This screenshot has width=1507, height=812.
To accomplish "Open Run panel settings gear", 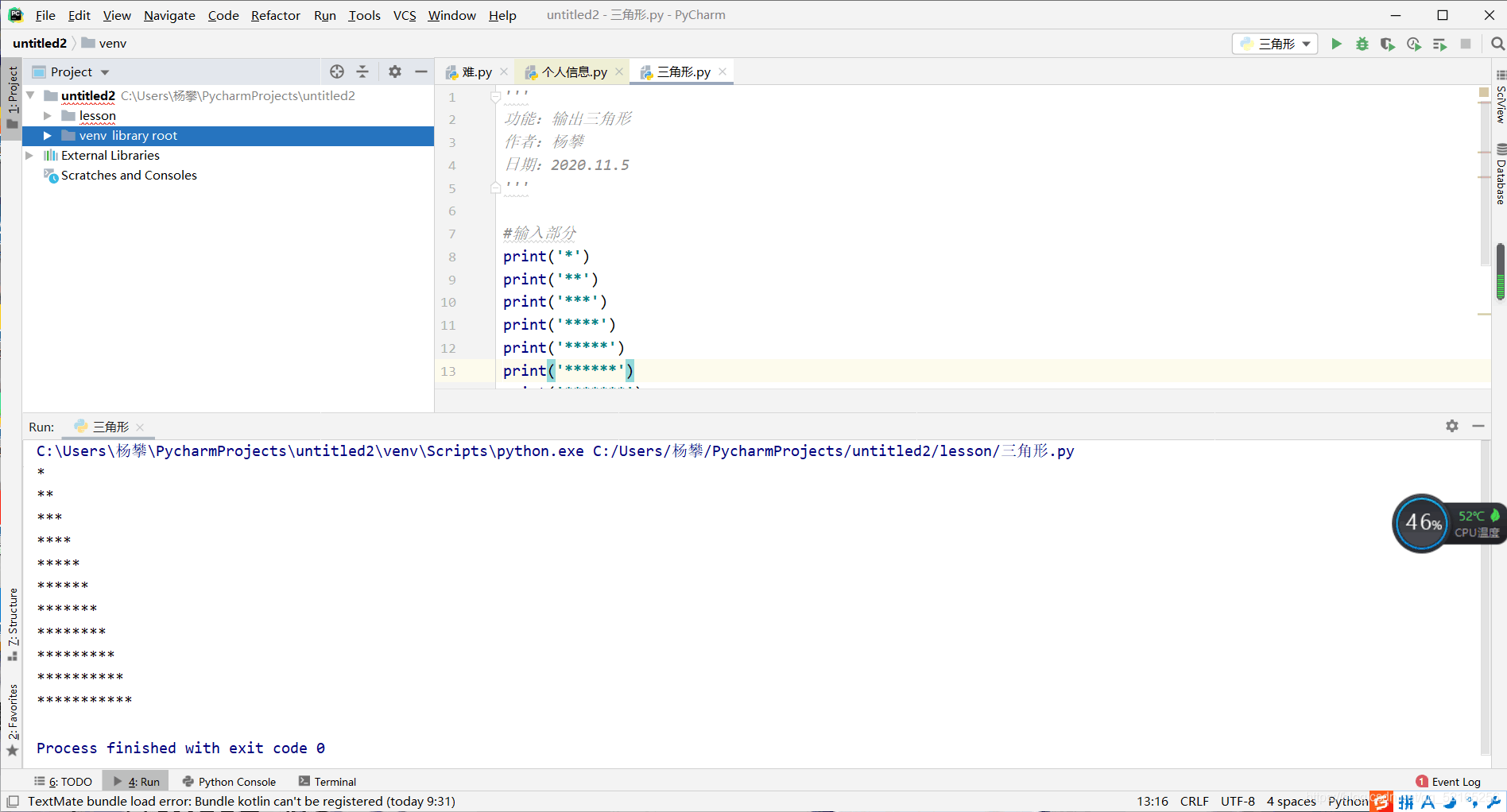I will 1452,426.
